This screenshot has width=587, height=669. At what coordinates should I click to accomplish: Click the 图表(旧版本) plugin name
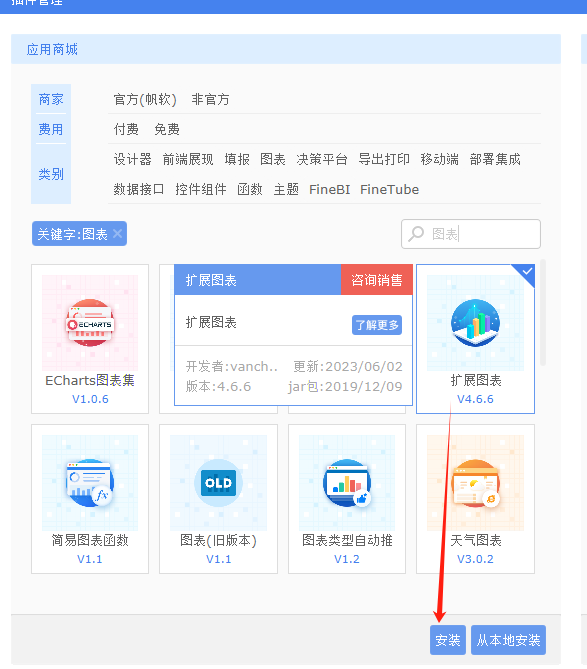(218, 540)
